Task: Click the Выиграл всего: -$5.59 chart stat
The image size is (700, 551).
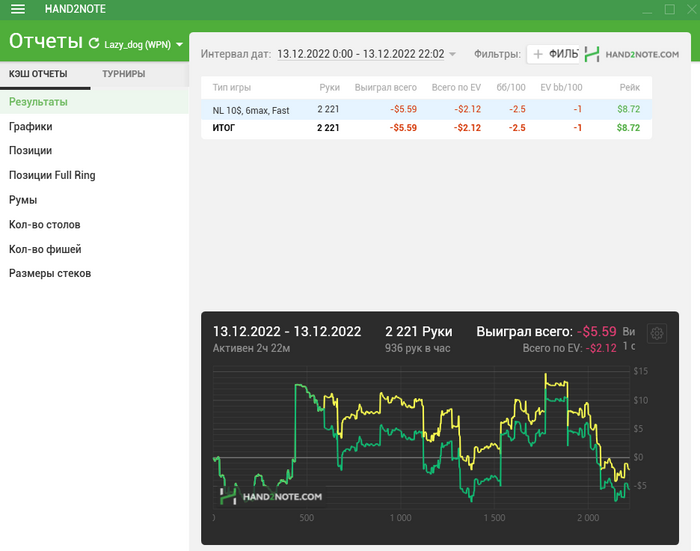Action: 546,331
